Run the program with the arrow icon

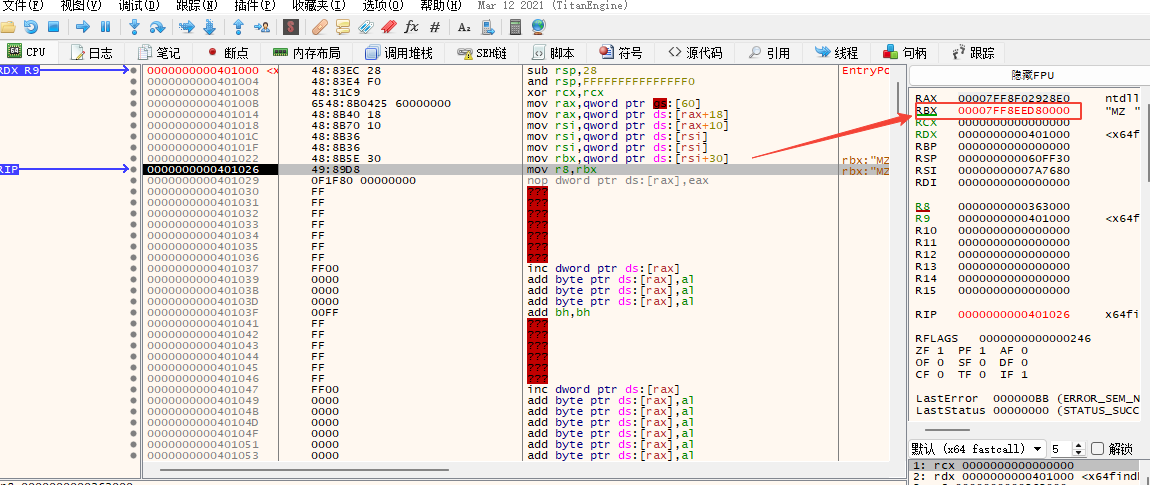pyautogui.click(x=83, y=27)
